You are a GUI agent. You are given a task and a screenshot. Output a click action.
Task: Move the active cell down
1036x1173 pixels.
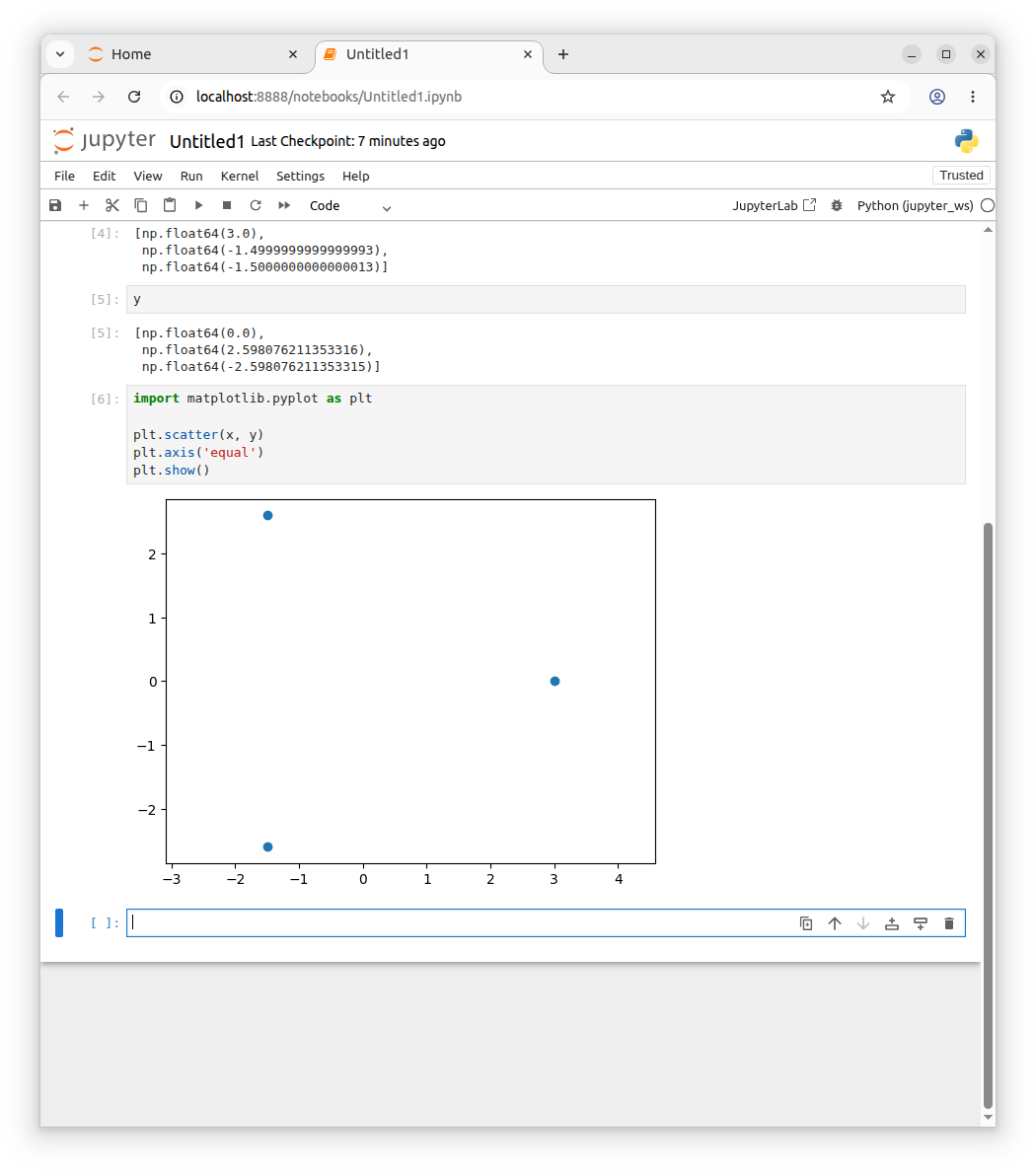(863, 923)
